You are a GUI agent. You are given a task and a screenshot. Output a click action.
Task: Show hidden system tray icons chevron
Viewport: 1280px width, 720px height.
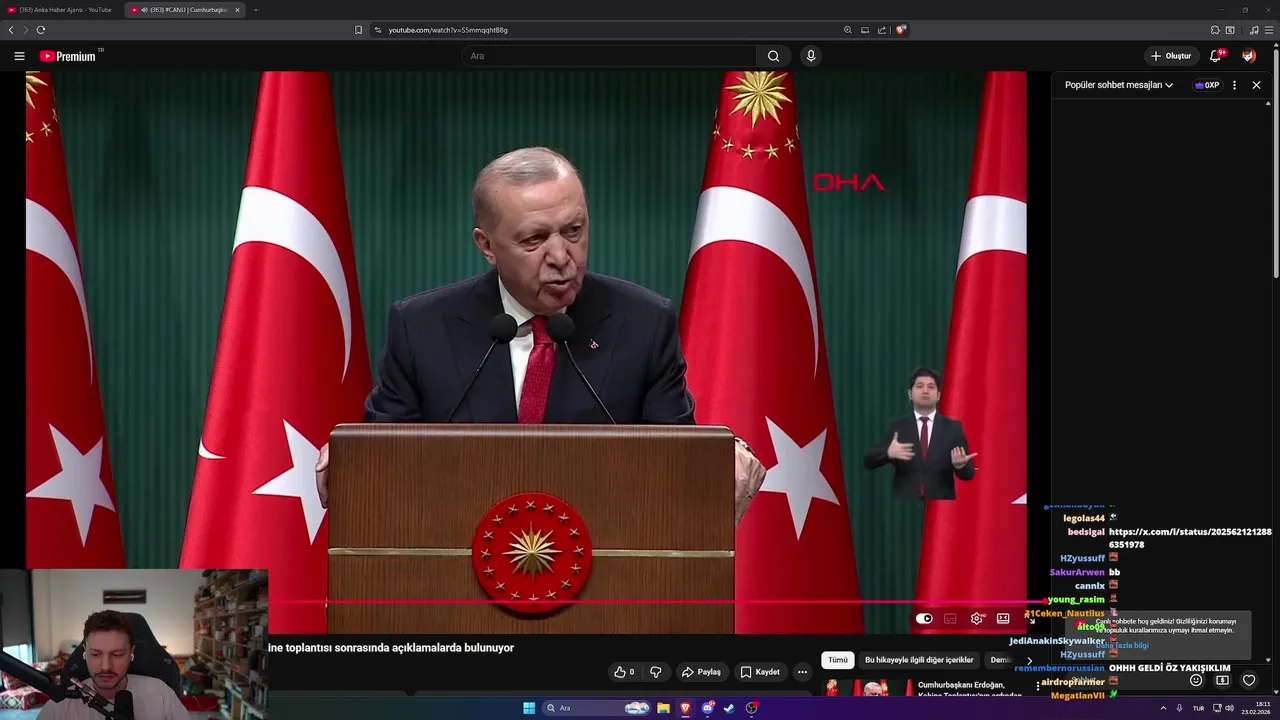(1163, 708)
